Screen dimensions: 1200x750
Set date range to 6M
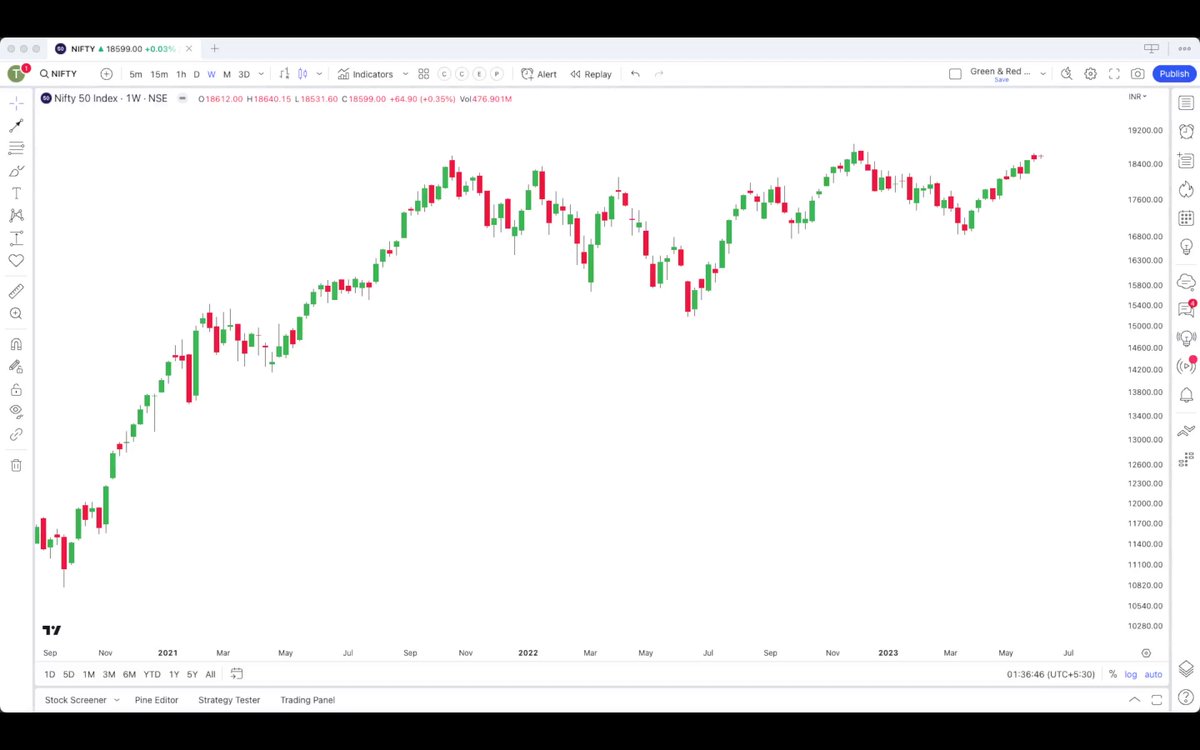(x=129, y=674)
